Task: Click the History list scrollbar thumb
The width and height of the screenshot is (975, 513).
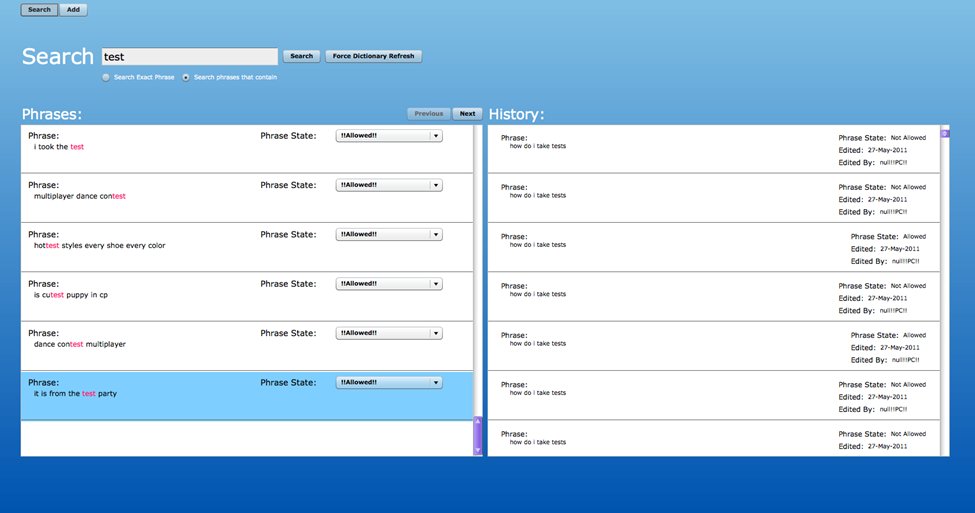Action: point(945,133)
